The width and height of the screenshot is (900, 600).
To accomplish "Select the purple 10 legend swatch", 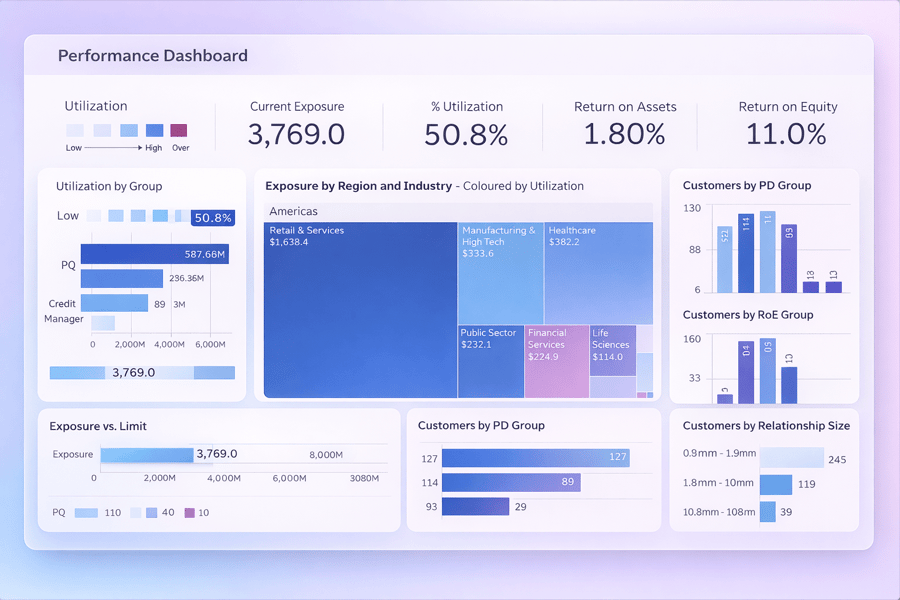I will 192,512.
